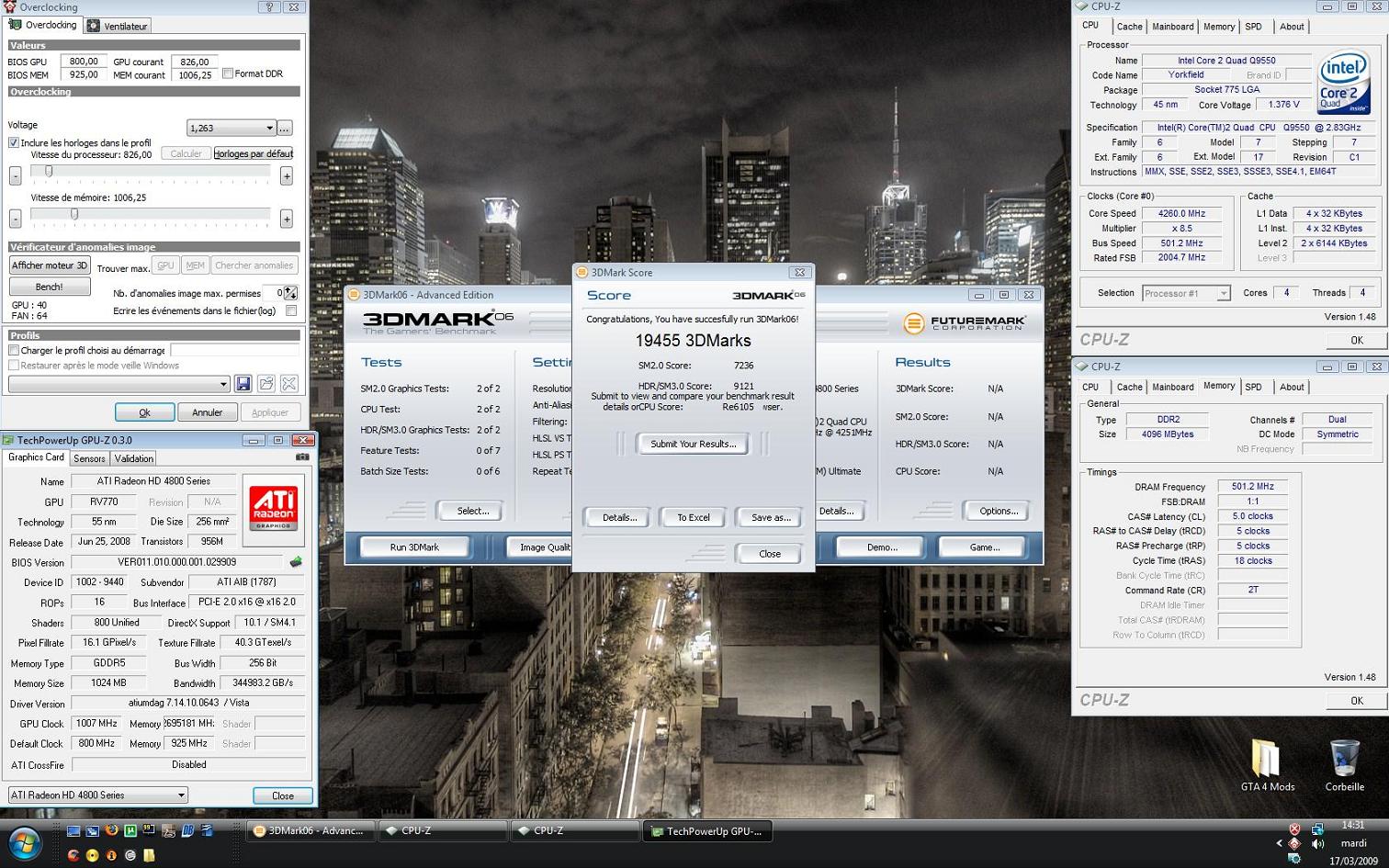Click the Options button in 3DMark06 Results

coord(999,511)
